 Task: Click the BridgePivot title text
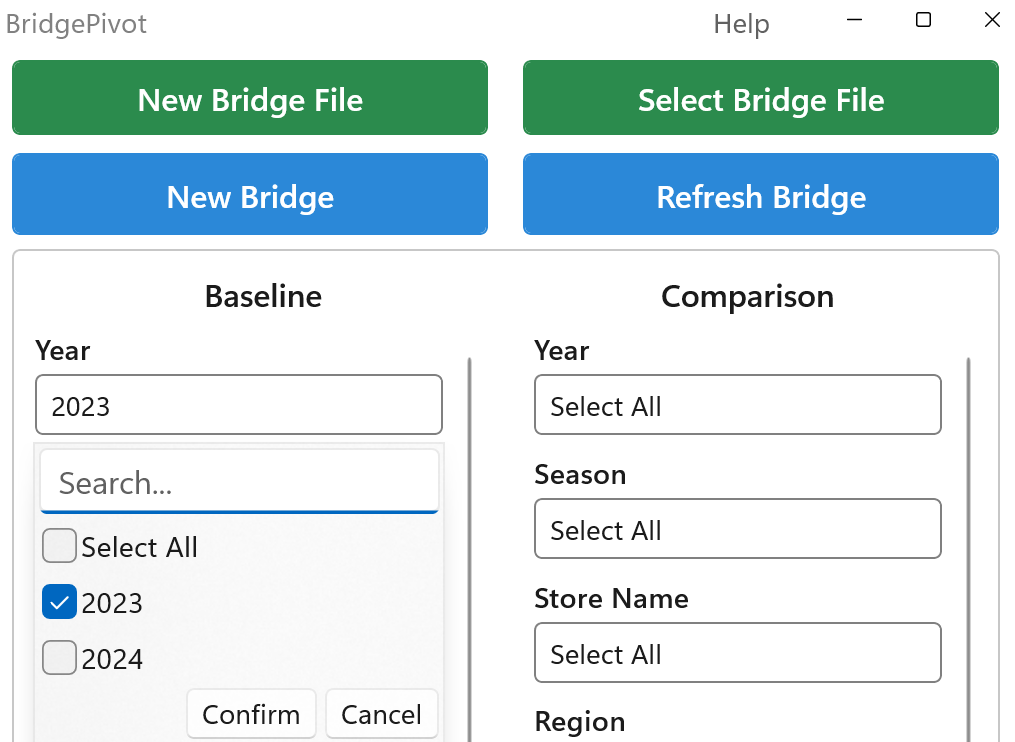pyautogui.click(x=76, y=24)
